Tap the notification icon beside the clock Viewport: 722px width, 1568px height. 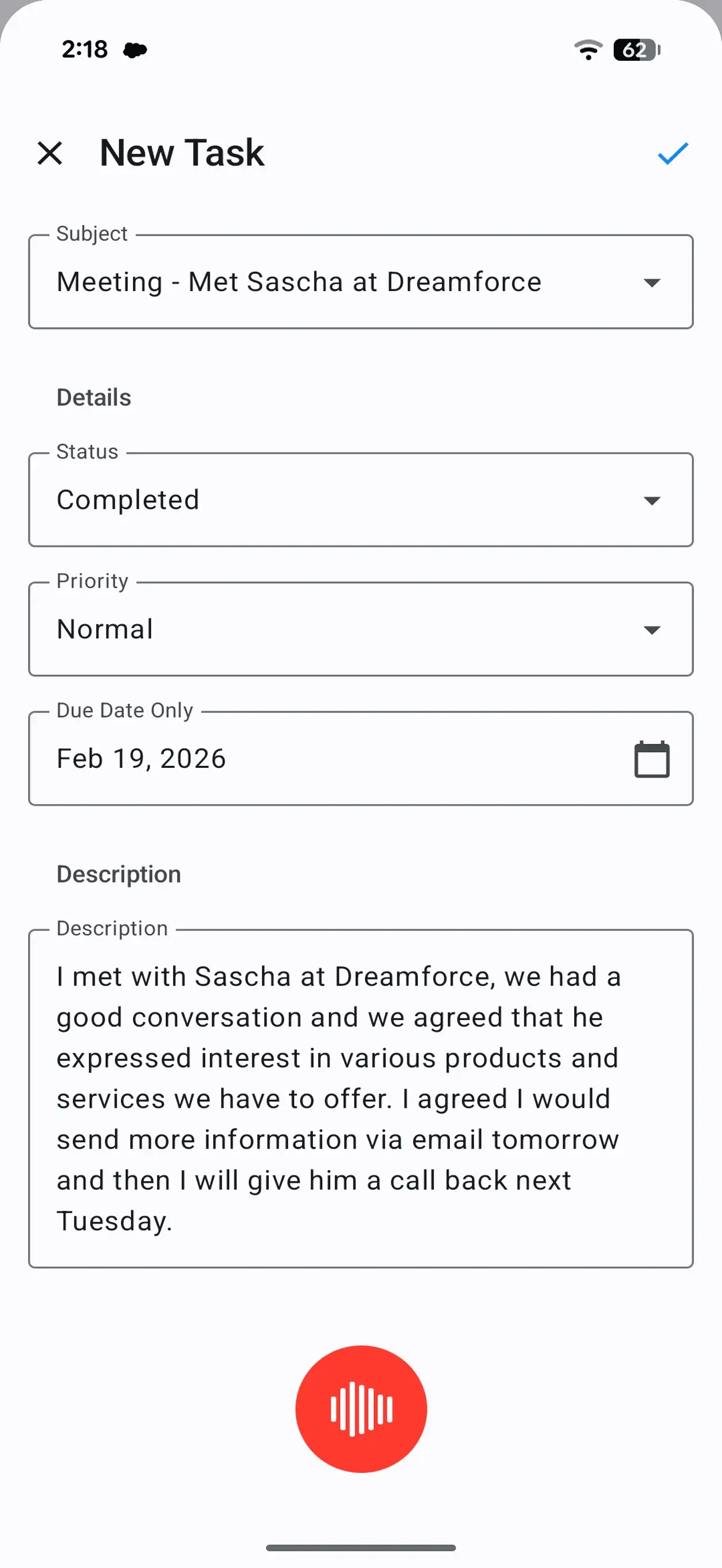pyautogui.click(x=136, y=50)
